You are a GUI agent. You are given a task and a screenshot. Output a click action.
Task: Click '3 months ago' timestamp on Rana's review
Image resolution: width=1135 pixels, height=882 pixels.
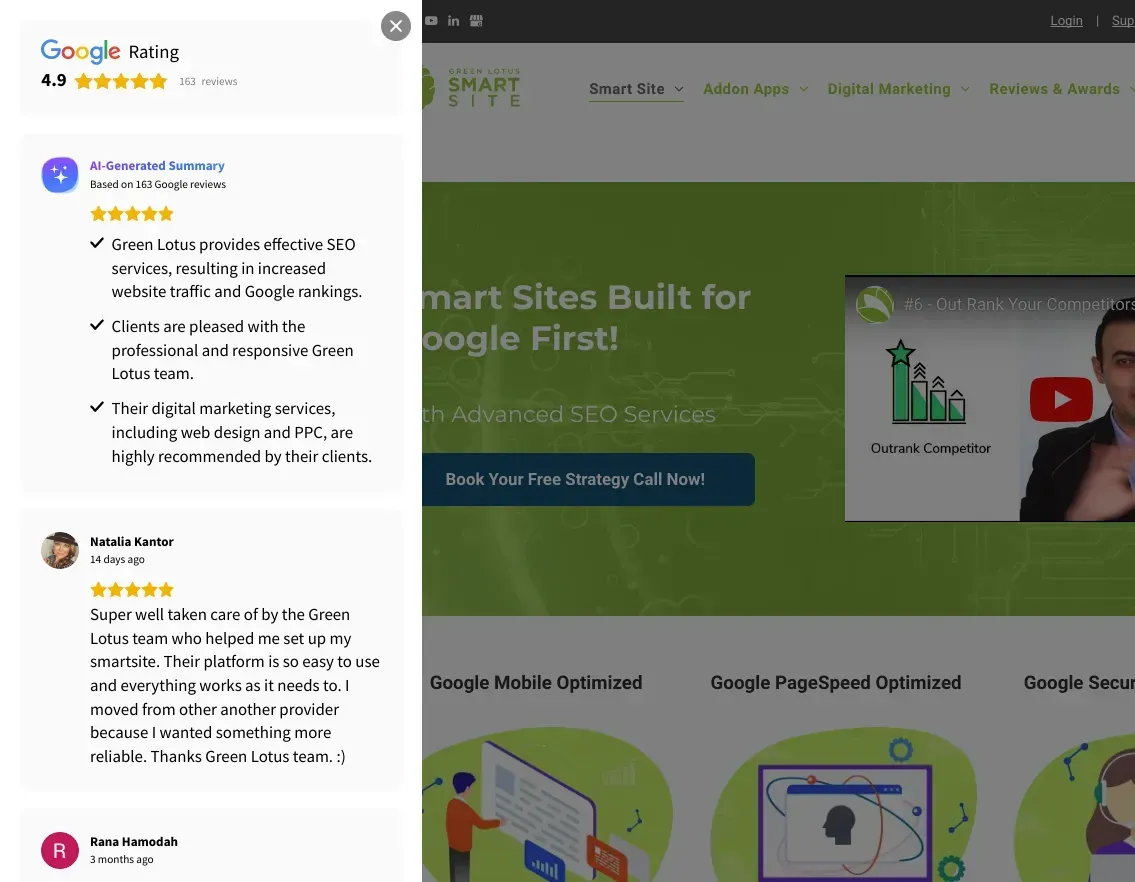pyautogui.click(x=122, y=859)
